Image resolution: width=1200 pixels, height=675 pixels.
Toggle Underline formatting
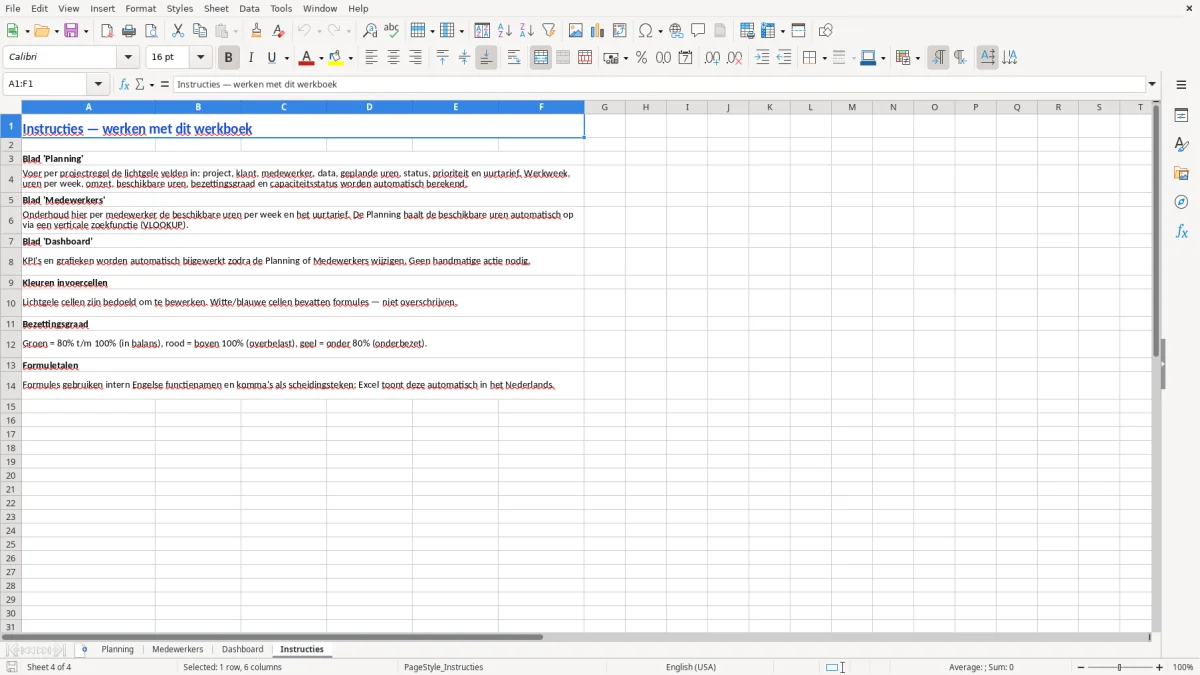(x=272, y=58)
